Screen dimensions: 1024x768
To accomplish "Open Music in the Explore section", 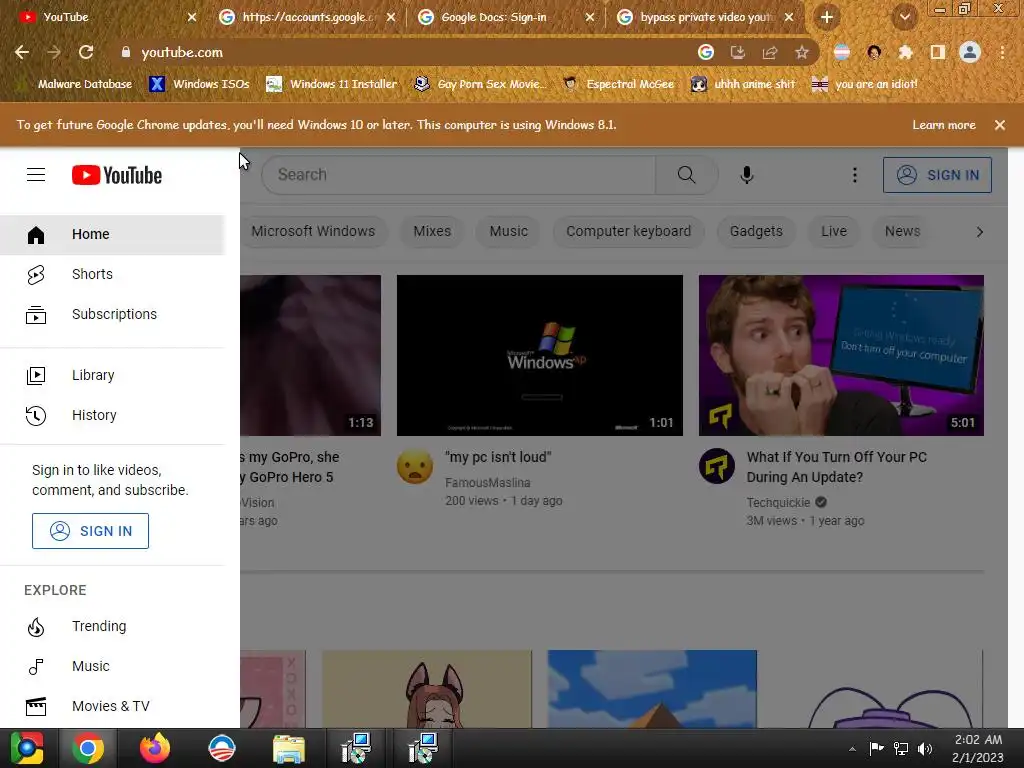I will [x=112, y=666].
